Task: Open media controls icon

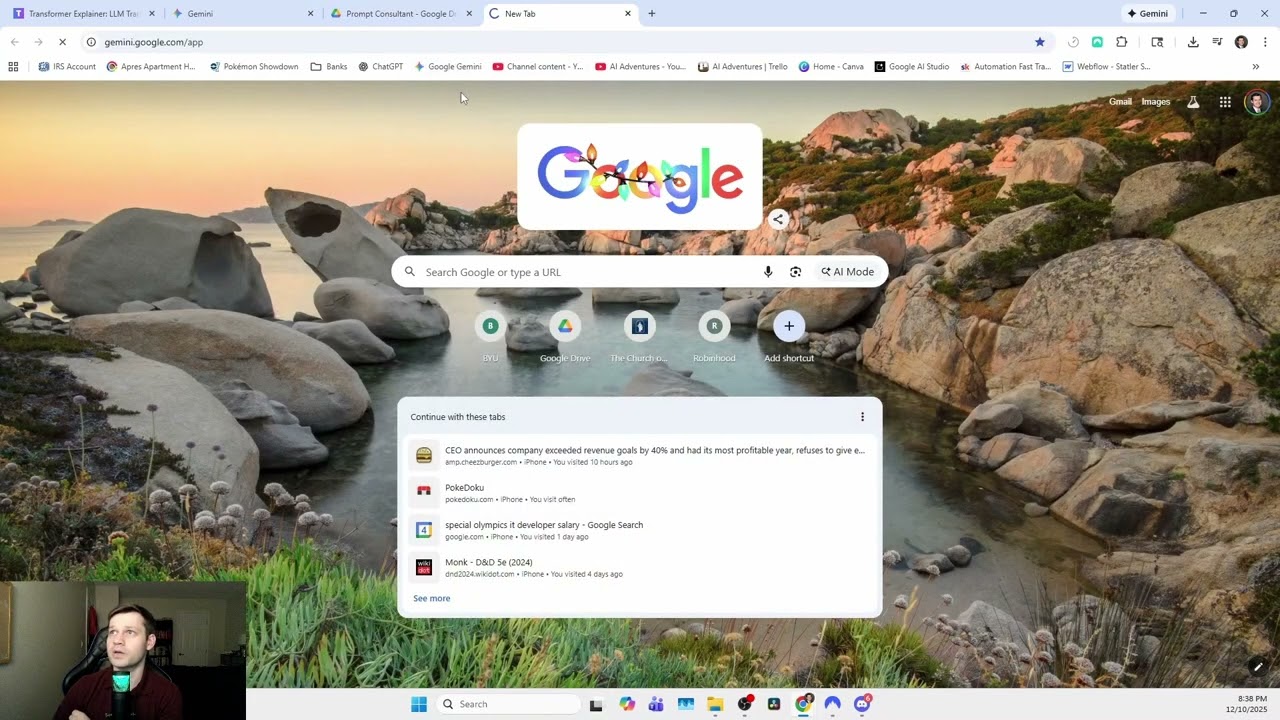Action: [1217, 42]
